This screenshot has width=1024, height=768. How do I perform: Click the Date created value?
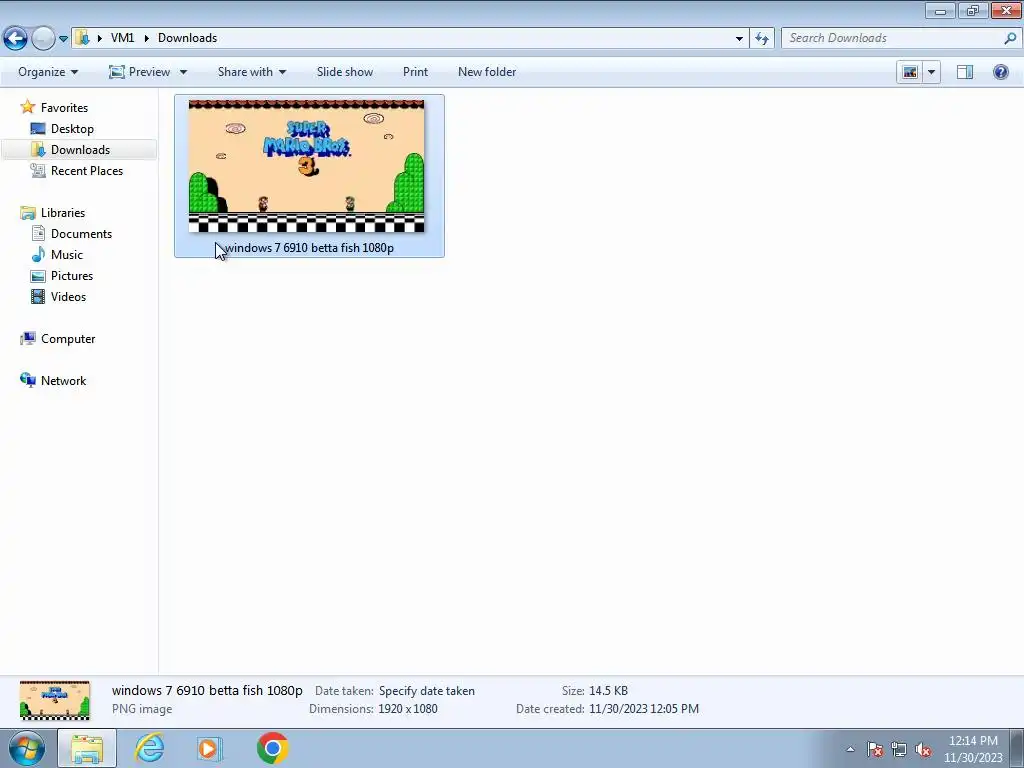pyautogui.click(x=643, y=709)
